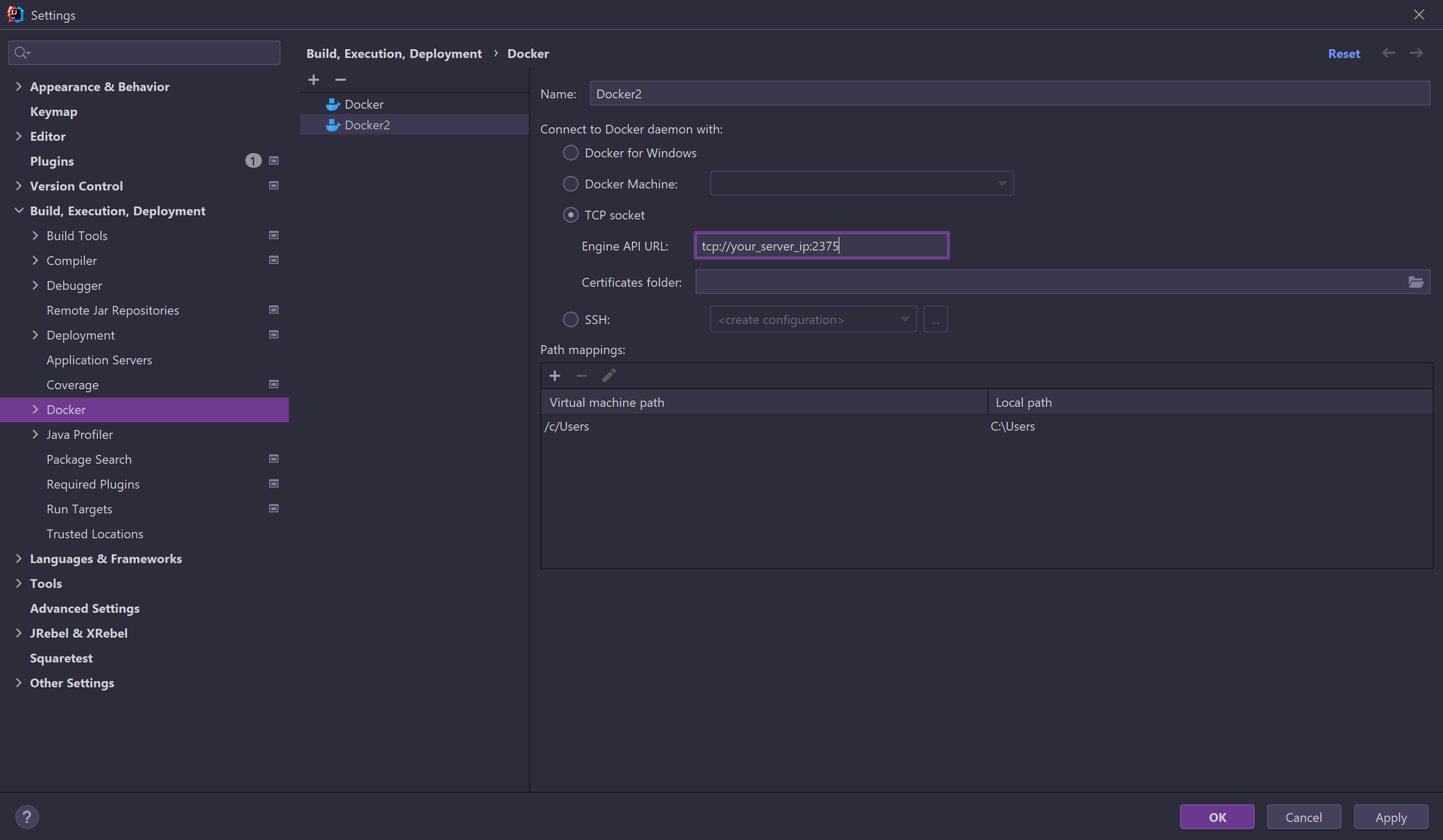Expand the Java Profiler node
Viewport: 1443px width, 840px height.
pos(35,434)
